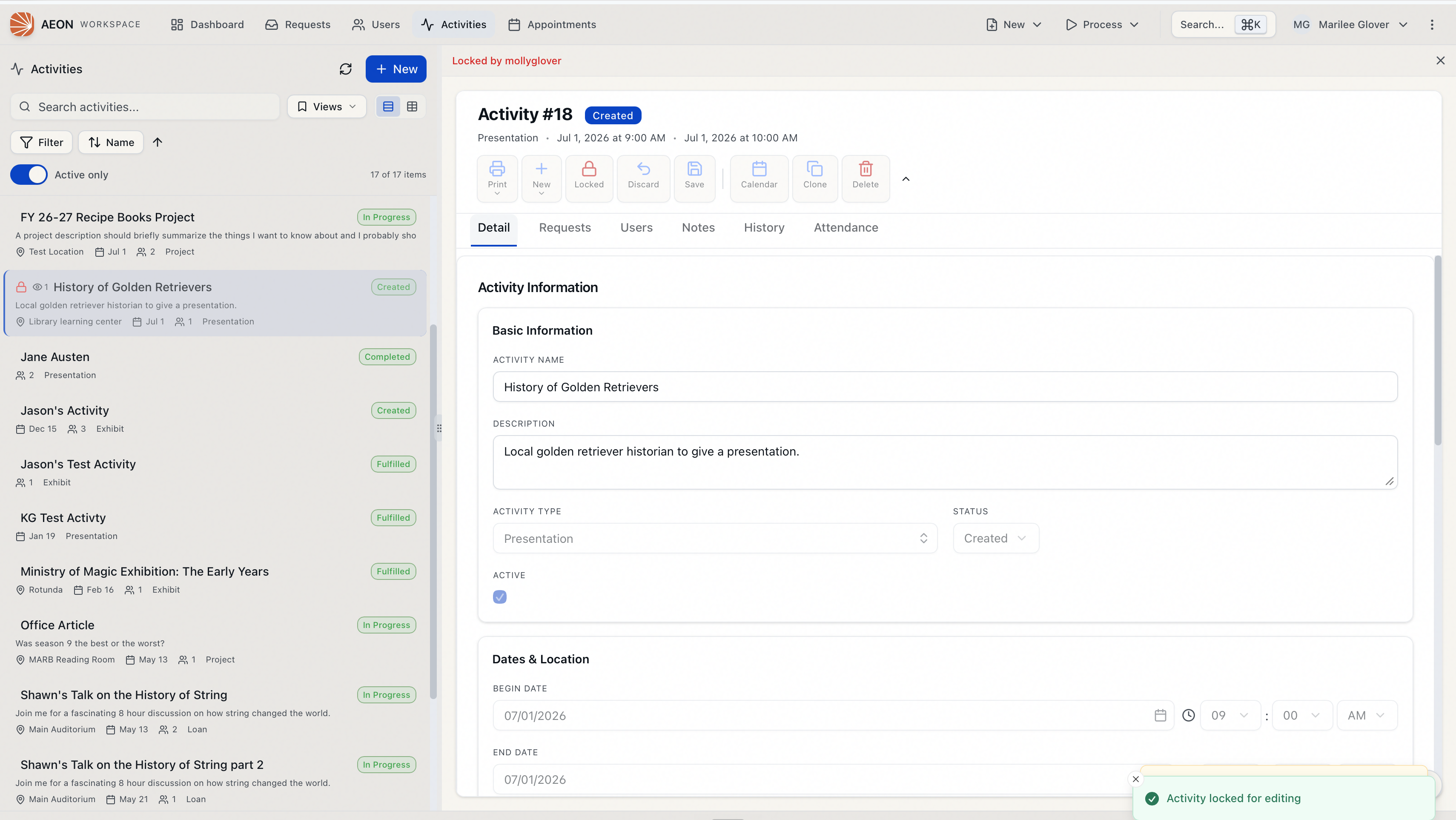
Task: Open the New dropdown in activity toolbar
Action: [542, 178]
